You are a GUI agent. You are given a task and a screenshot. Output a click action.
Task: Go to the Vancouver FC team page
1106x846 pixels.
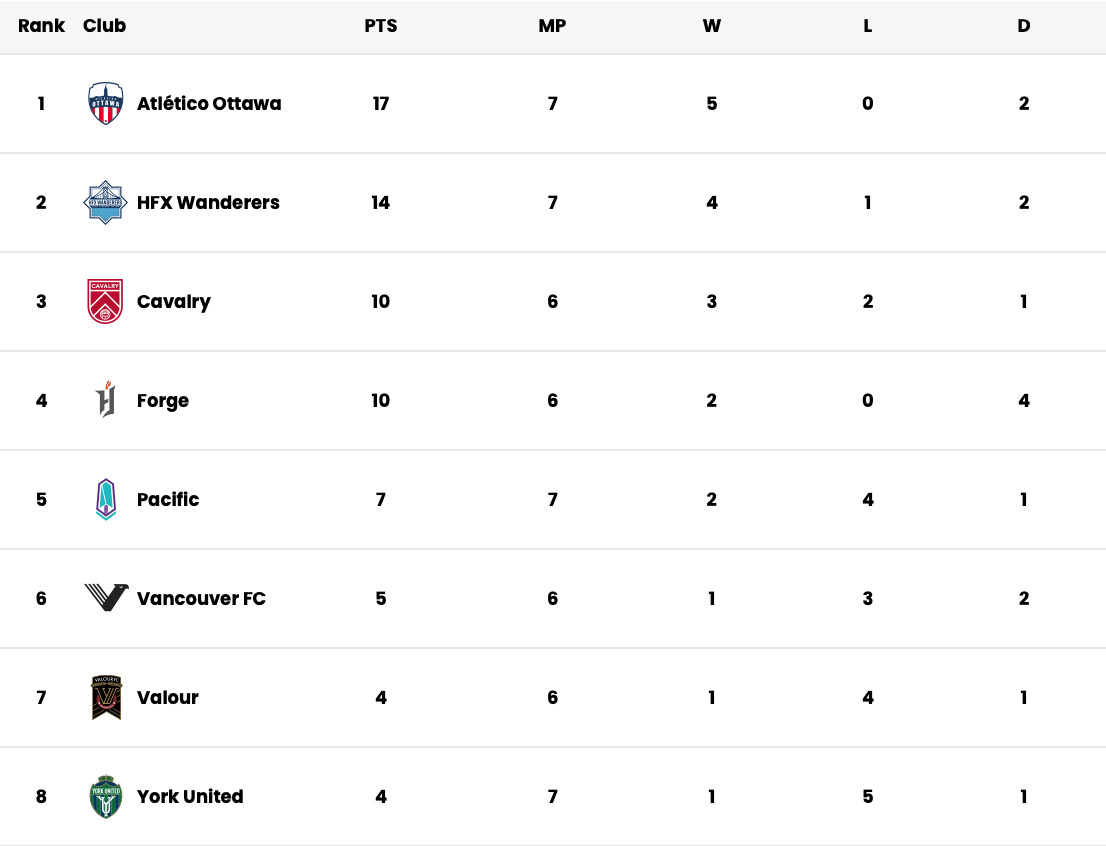coord(201,598)
